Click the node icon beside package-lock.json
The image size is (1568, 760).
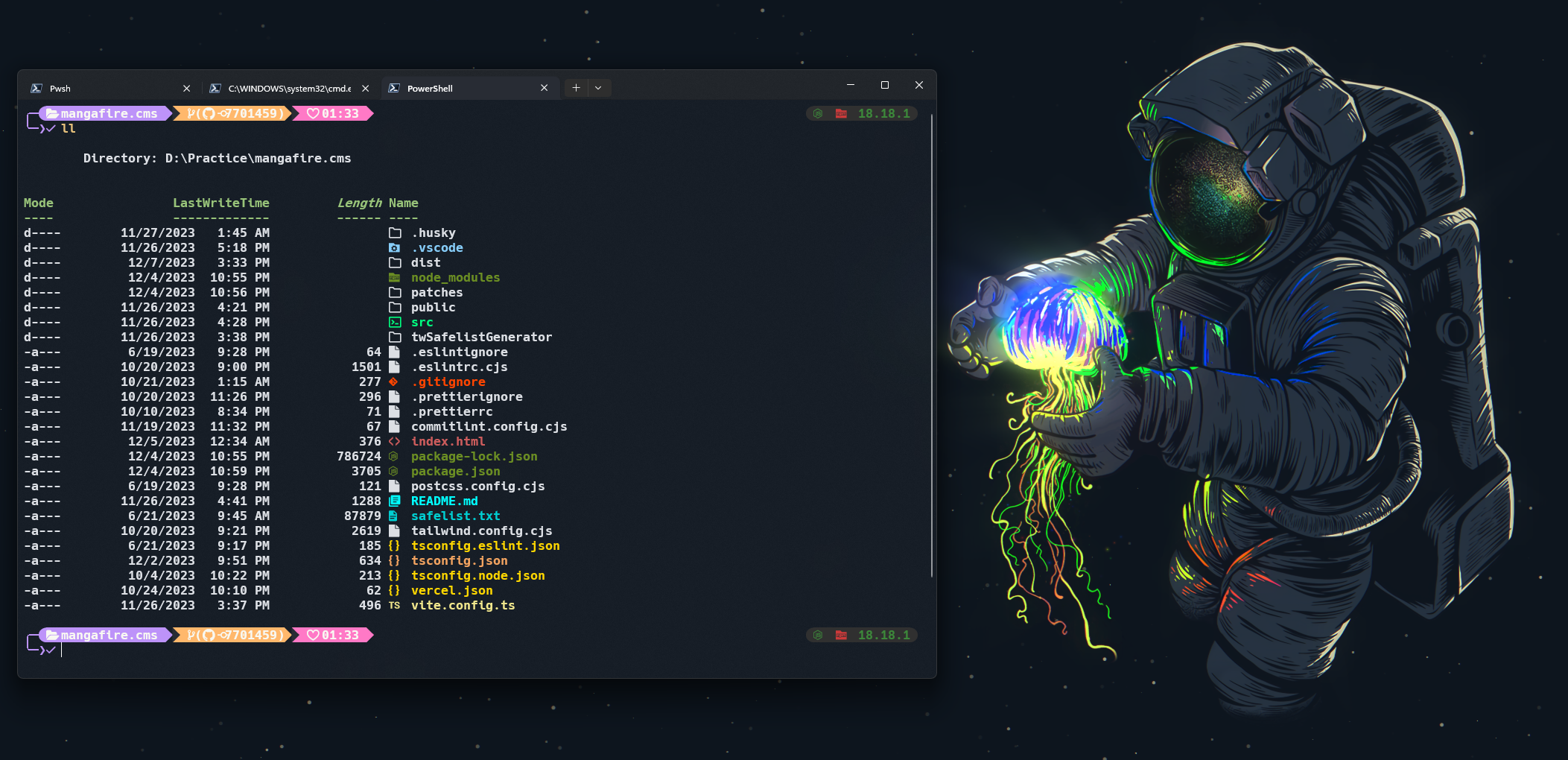[x=394, y=457]
